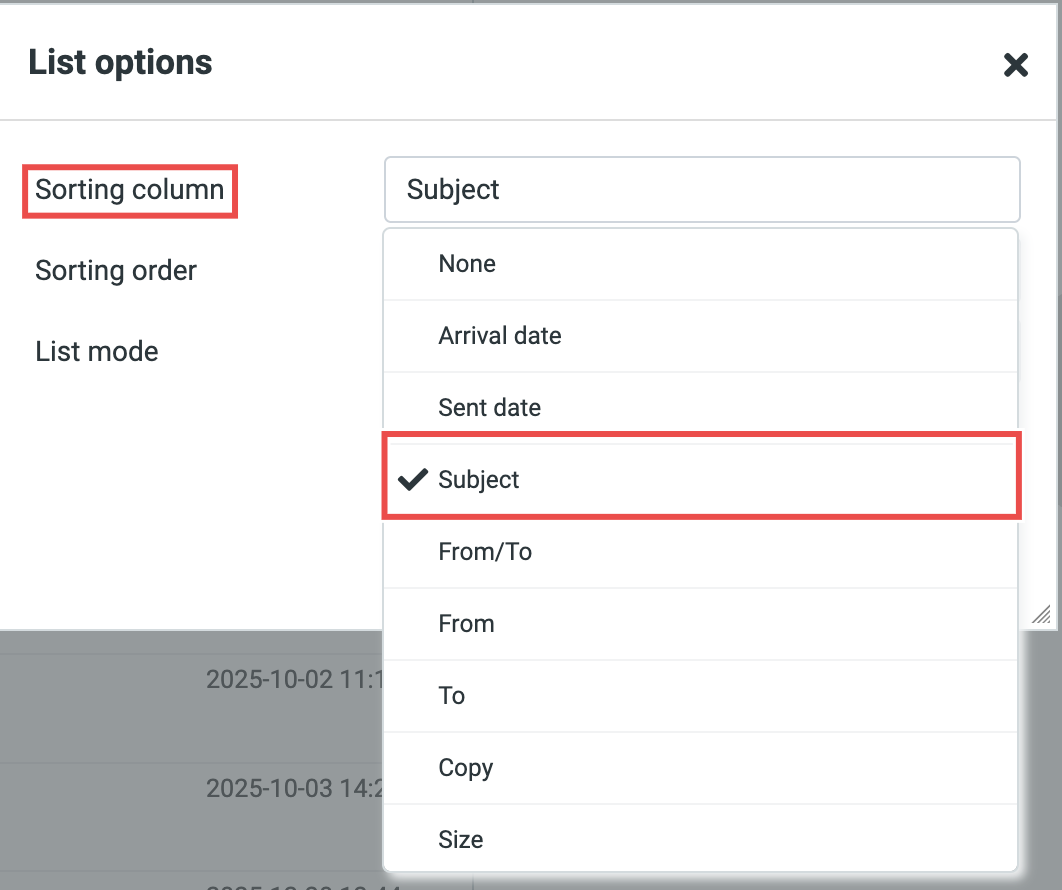The height and width of the screenshot is (890, 1062).
Task: Select the From option
Action: coord(466,624)
